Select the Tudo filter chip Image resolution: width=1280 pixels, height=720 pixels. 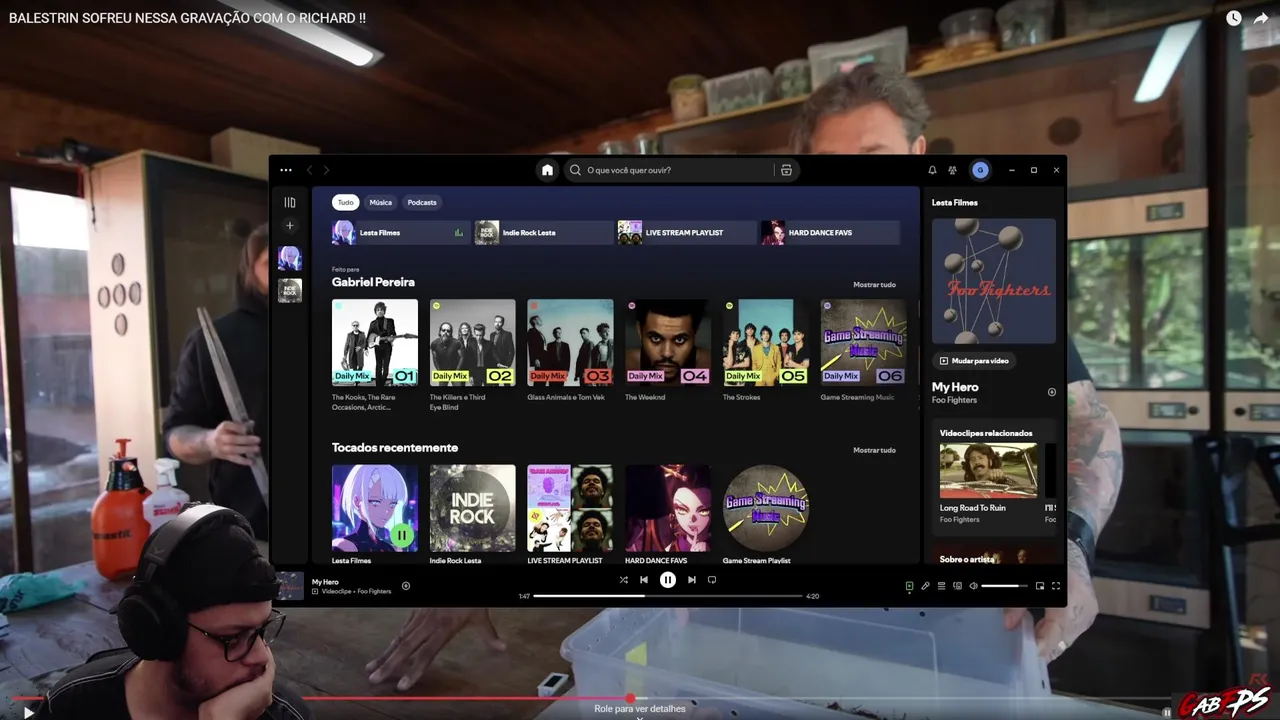coord(345,202)
